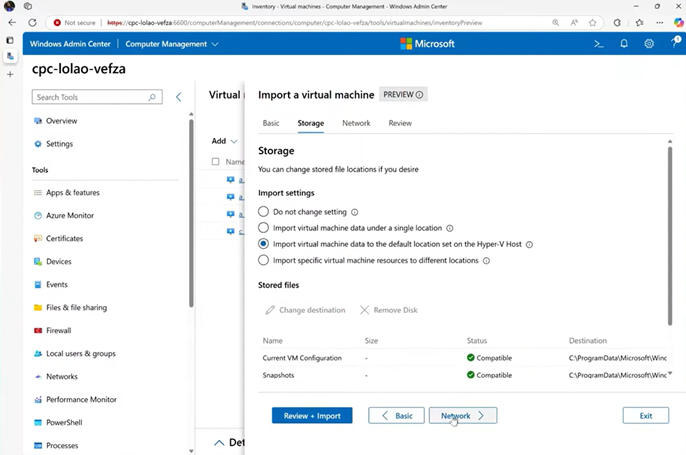Open PowerShell tool icon in sidebar
Viewport: 686px width, 455px height.
pos(38,423)
